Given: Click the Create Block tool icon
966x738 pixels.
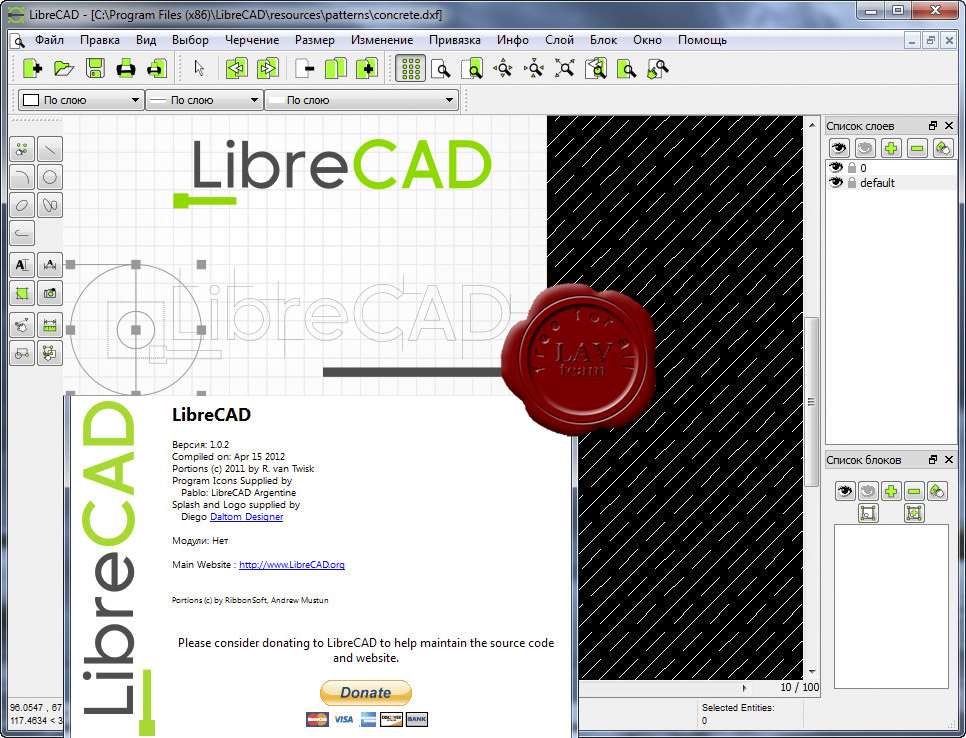Looking at the screenshot, I should tap(22, 353).
